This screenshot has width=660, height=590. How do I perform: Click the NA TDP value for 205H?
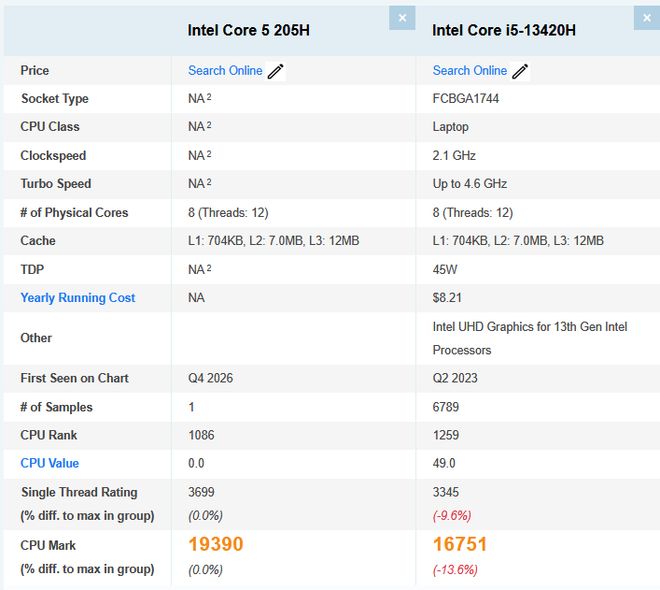[x=200, y=270]
